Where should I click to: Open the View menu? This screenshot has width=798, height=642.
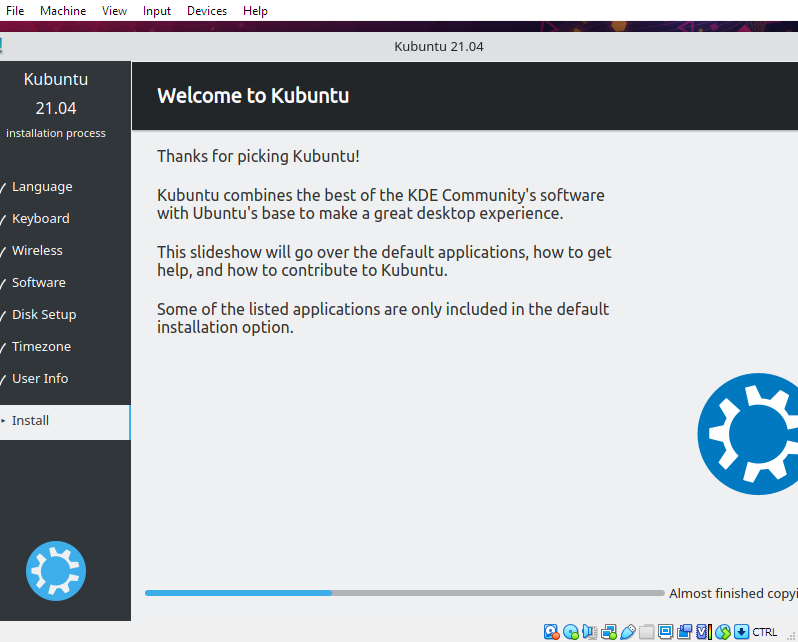tap(114, 11)
